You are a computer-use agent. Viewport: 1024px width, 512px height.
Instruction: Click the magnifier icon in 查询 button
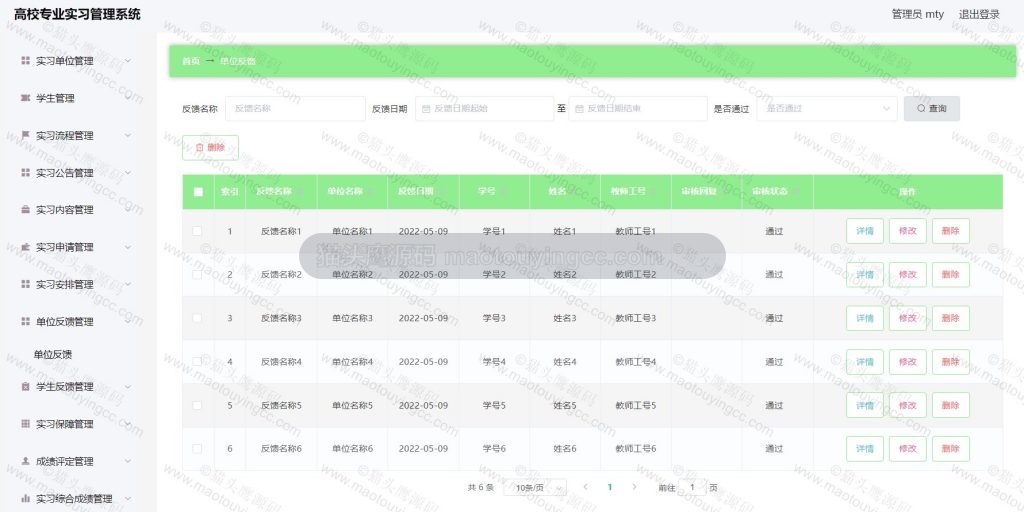click(x=921, y=108)
